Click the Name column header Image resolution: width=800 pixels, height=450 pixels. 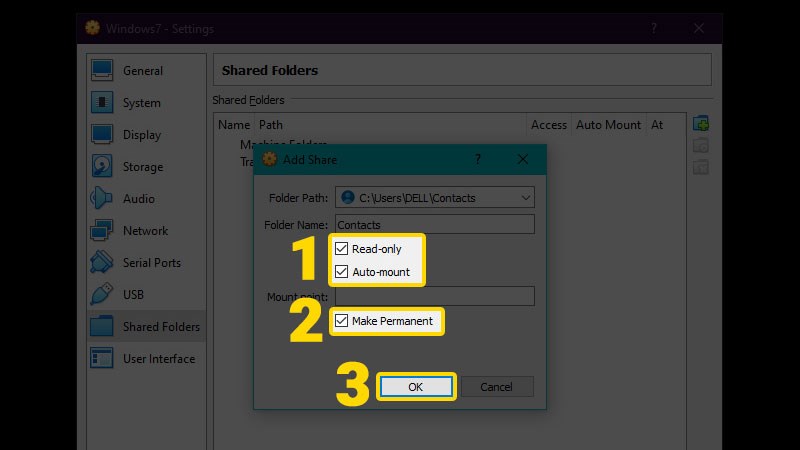pos(234,124)
